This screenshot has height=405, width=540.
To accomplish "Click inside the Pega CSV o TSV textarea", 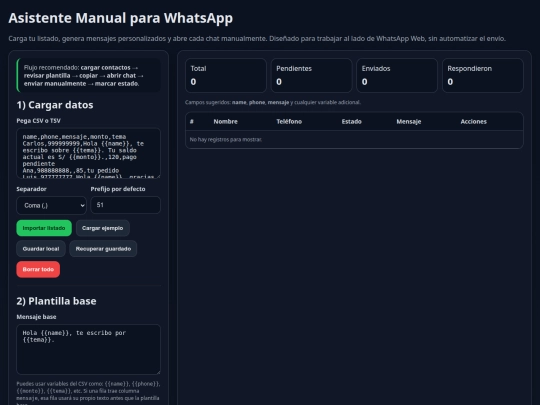I will pos(88,153).
